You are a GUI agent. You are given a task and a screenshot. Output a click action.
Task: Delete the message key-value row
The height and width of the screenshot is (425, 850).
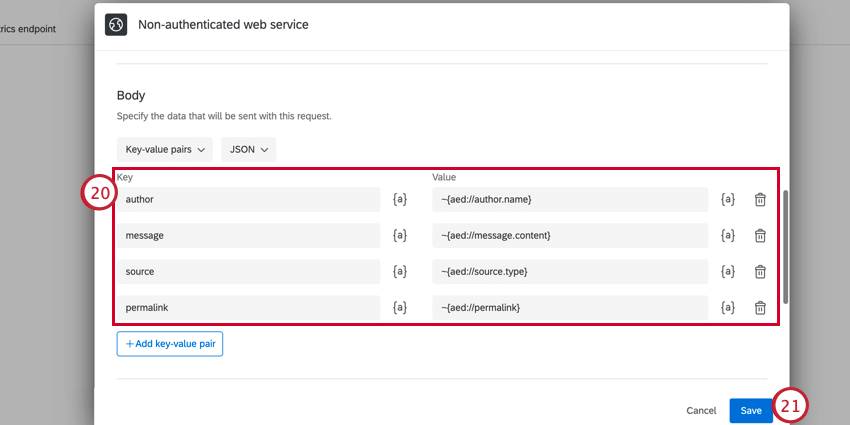coord(760,235)
